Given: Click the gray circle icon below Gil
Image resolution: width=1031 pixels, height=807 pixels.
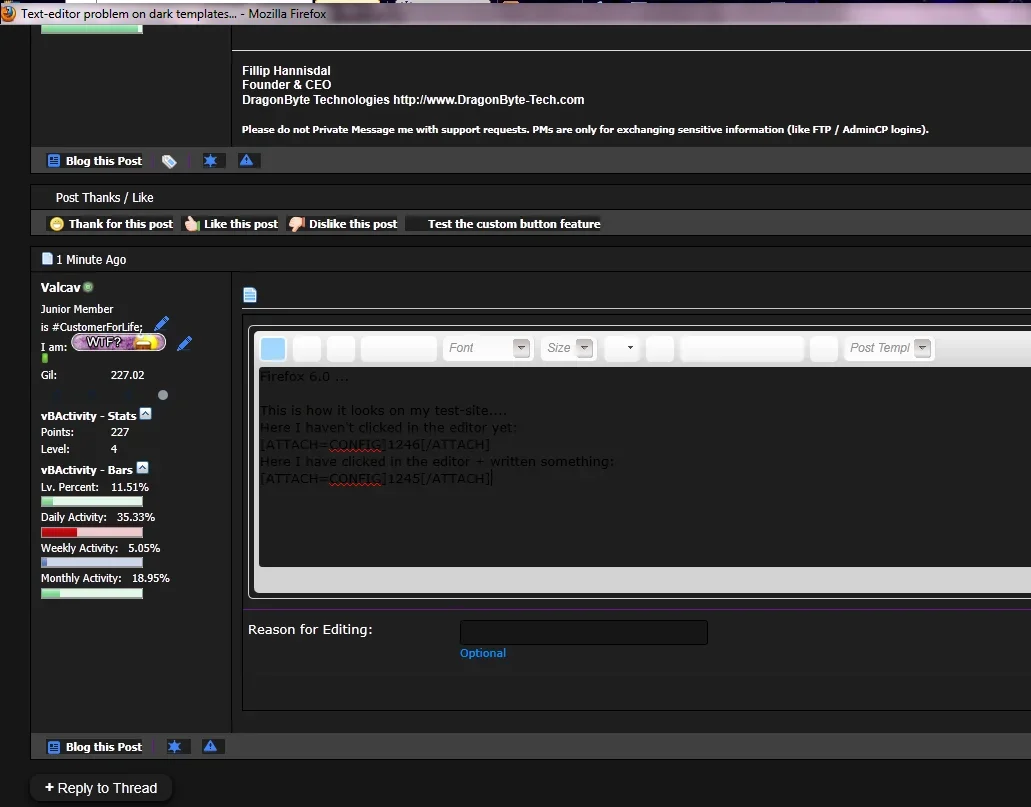Looking at the screenshot, I should click(x=163, y=395).
